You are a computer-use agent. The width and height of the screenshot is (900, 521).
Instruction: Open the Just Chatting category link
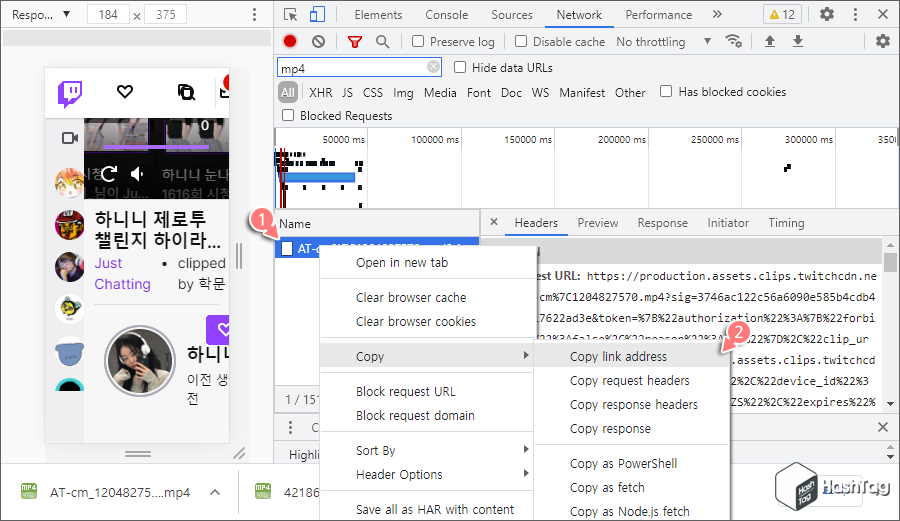click(x=122, y=274)
